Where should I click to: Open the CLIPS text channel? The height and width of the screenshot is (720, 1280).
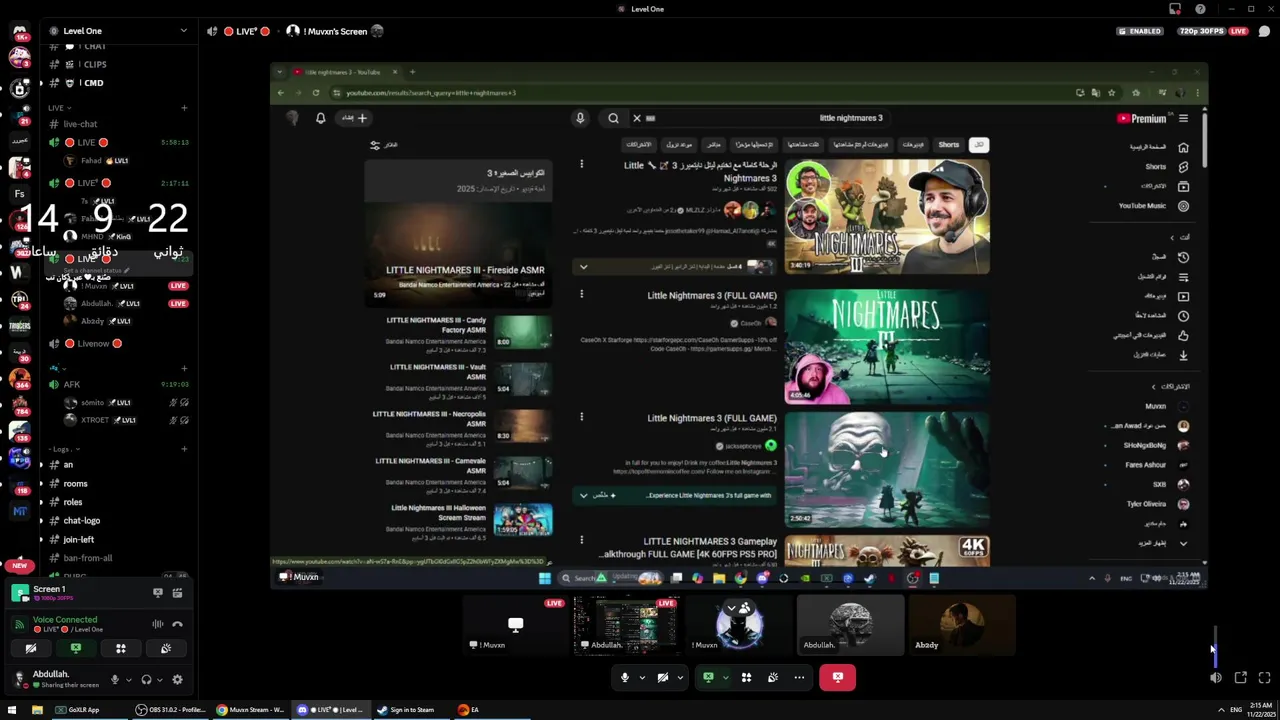[94, 64]
